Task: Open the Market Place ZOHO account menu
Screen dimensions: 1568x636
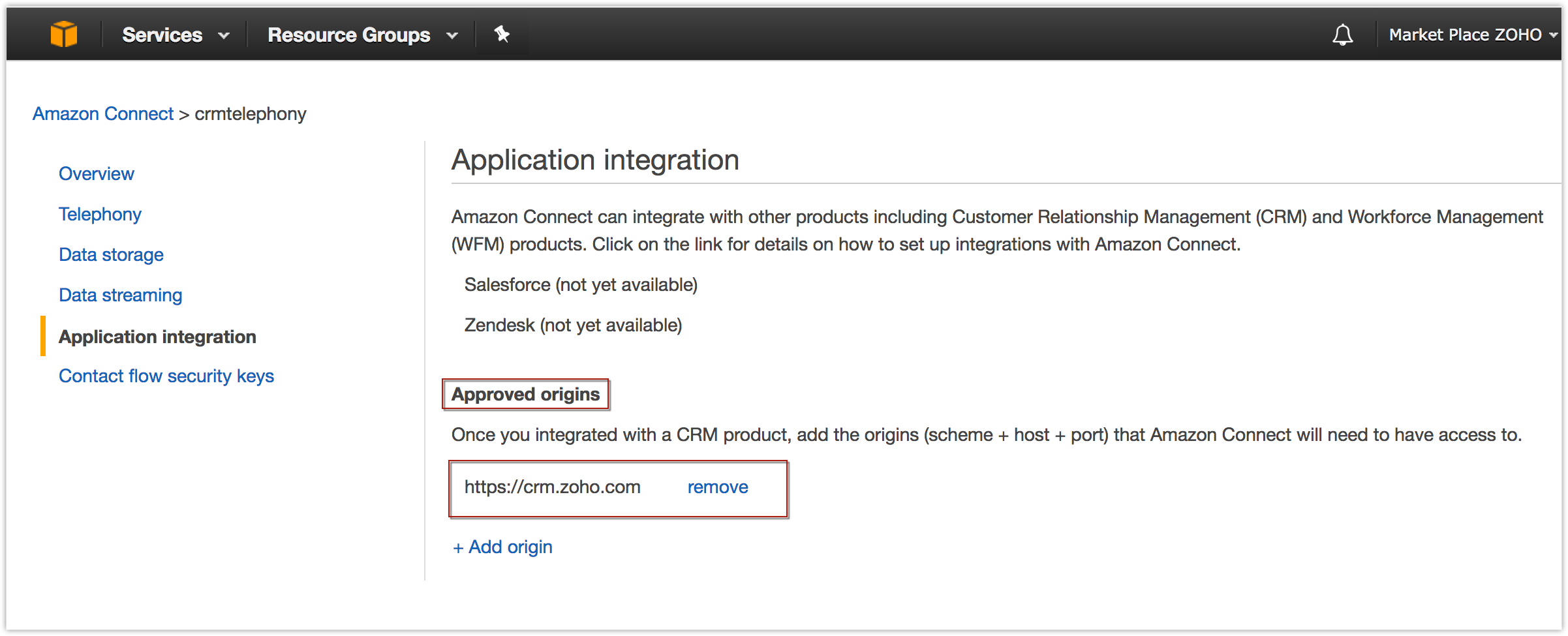Action: click(x=1472, y=35)
